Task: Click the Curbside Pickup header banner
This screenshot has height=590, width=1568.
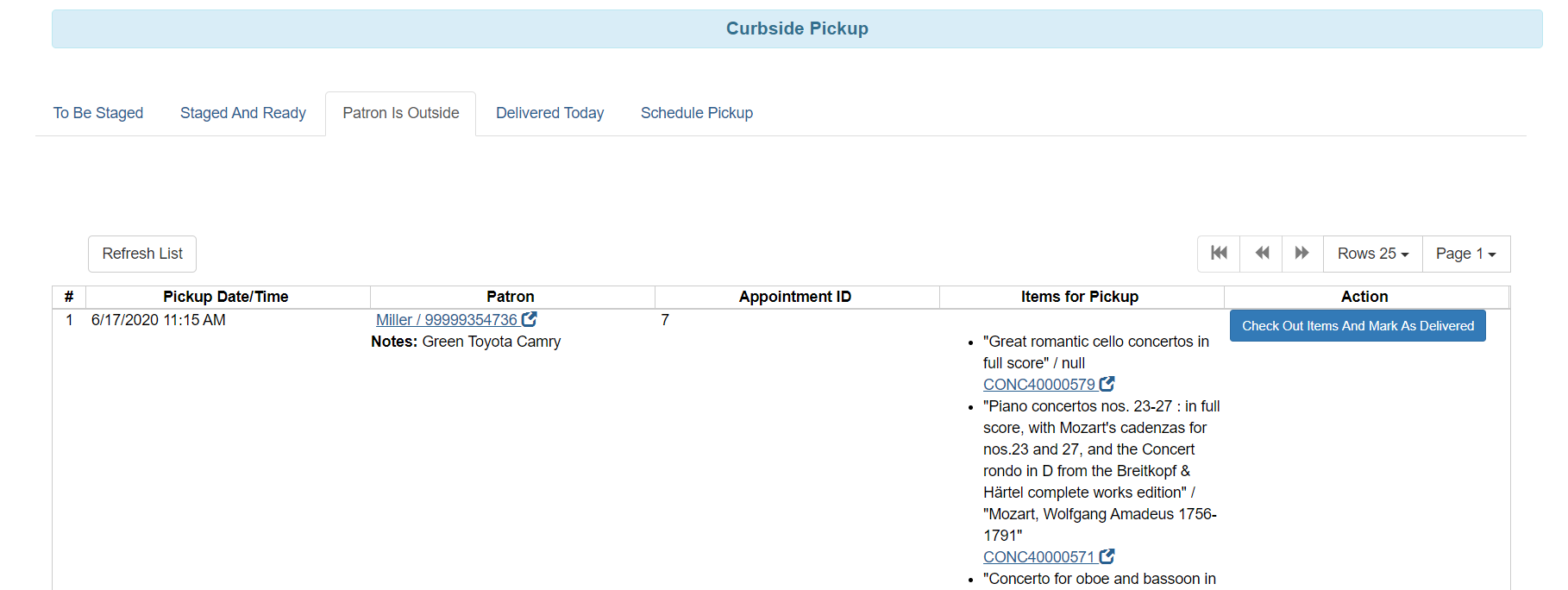Action: tap(797, 28)
